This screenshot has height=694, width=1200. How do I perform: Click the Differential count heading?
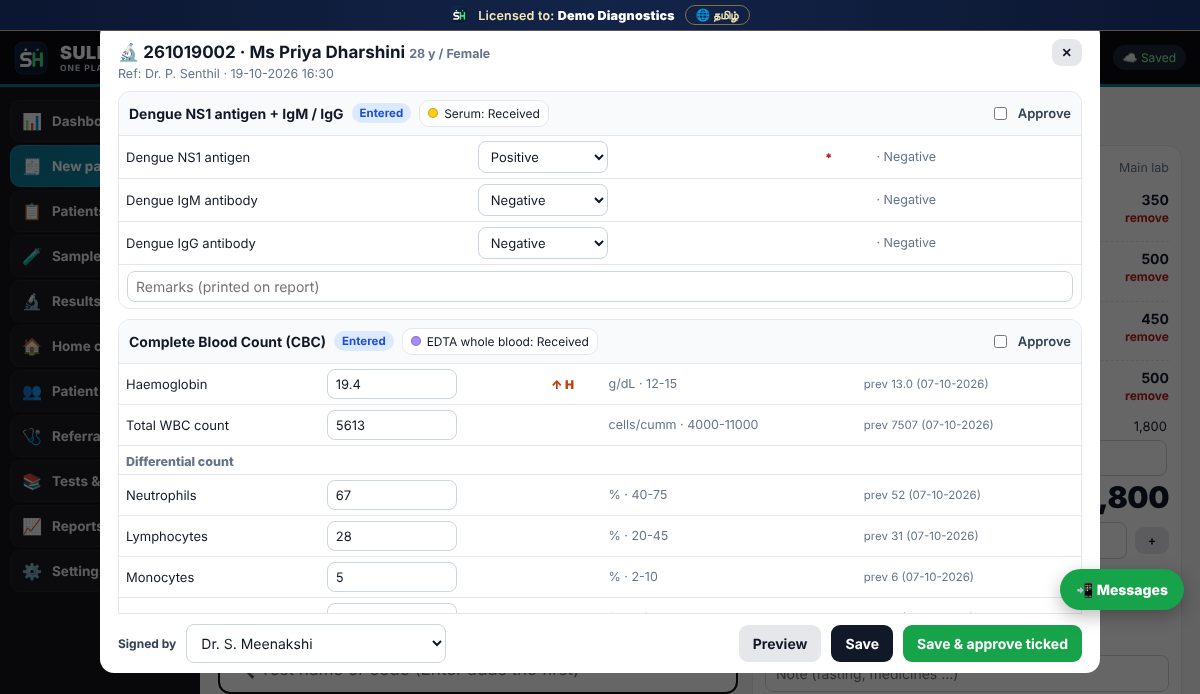click(x=180, y=461)
